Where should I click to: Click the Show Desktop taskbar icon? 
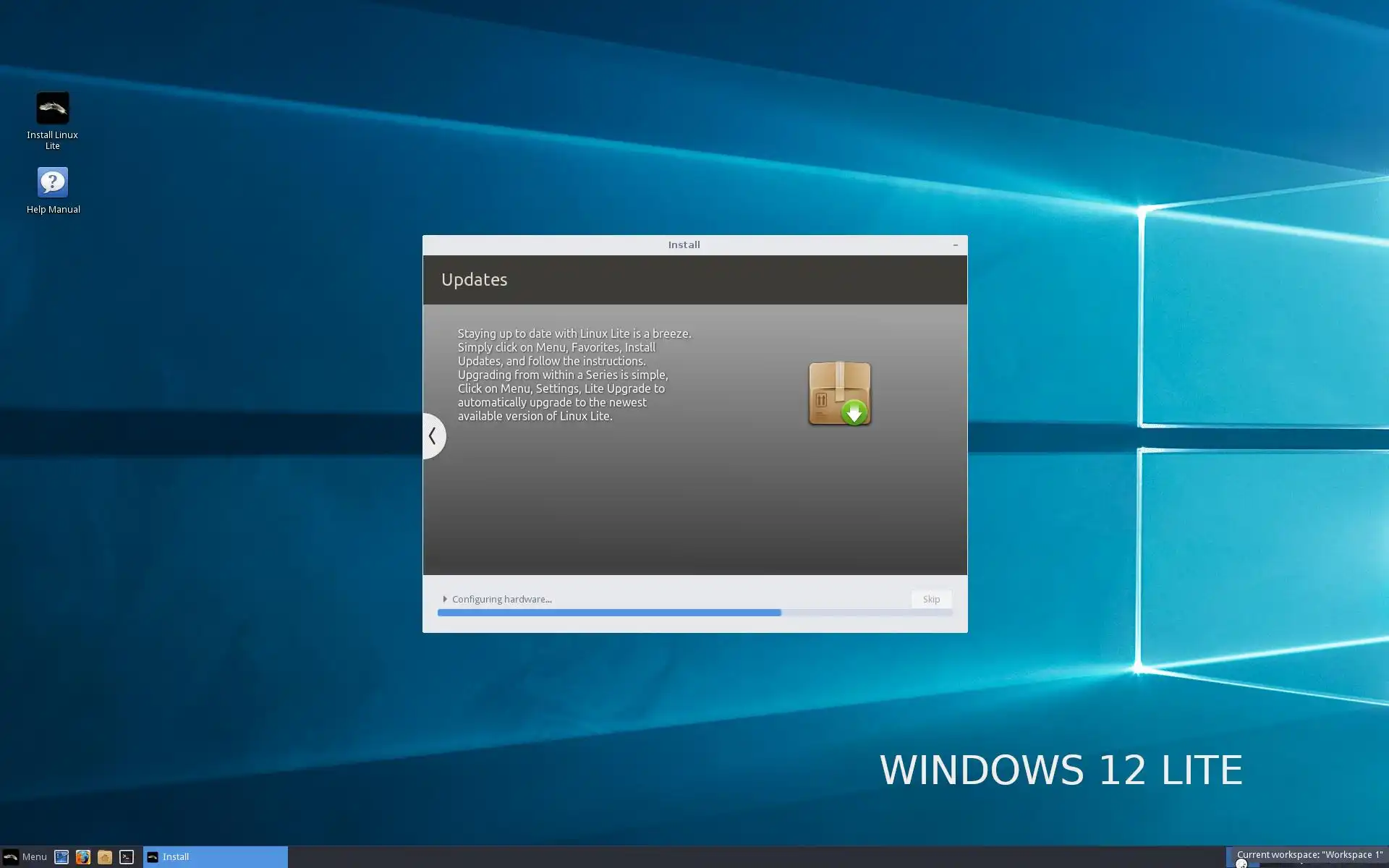61,857
